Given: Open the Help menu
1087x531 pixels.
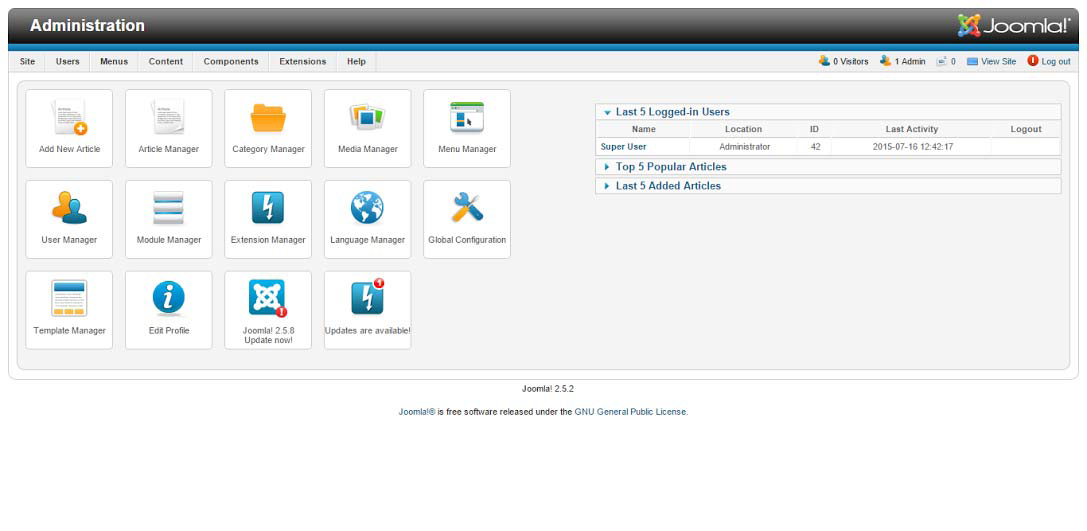Looking at the screenshot, I should pyautogui.click(x=356, y=62).
